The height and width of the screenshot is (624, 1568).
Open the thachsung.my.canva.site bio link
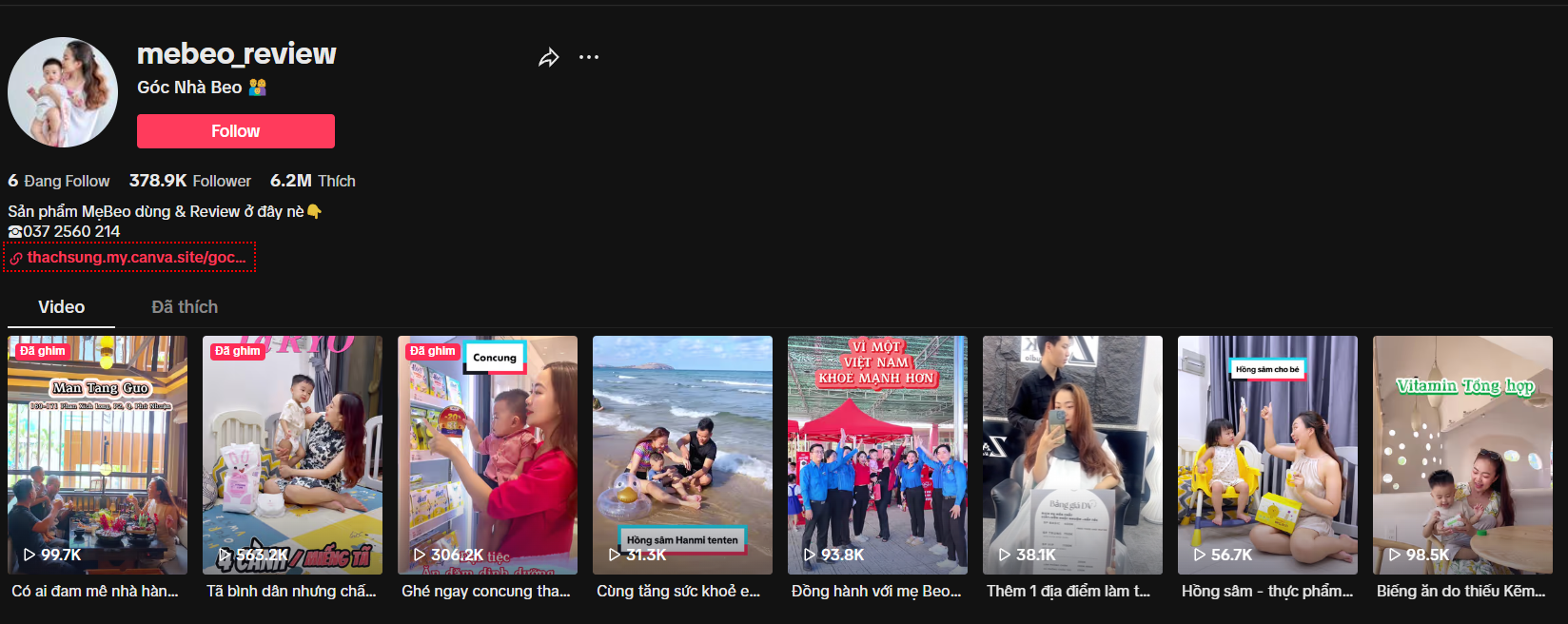(136, 258)
